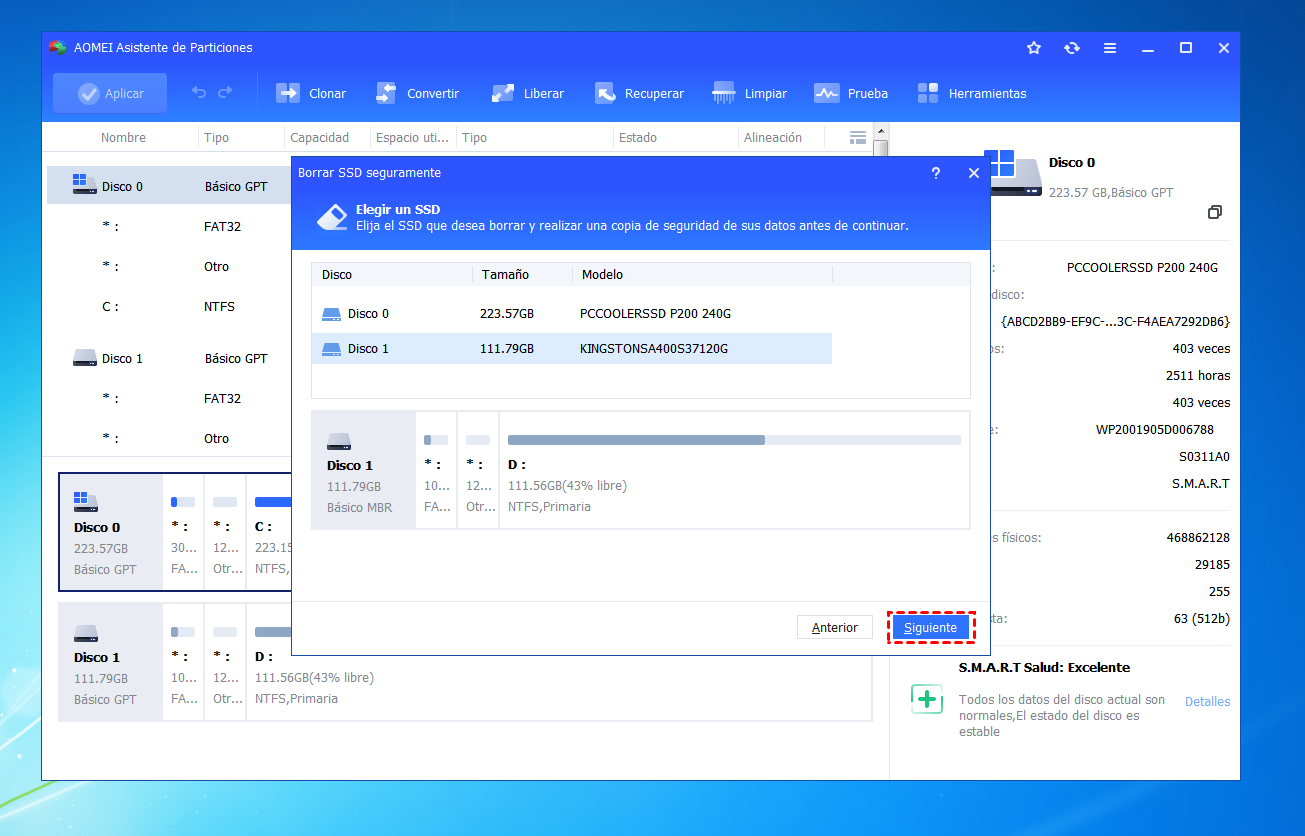Open the Detalles link for S.M.A.R.T health
Image resolution: width=1305 pixels, height=836 pixels.
click(1208, 702)
